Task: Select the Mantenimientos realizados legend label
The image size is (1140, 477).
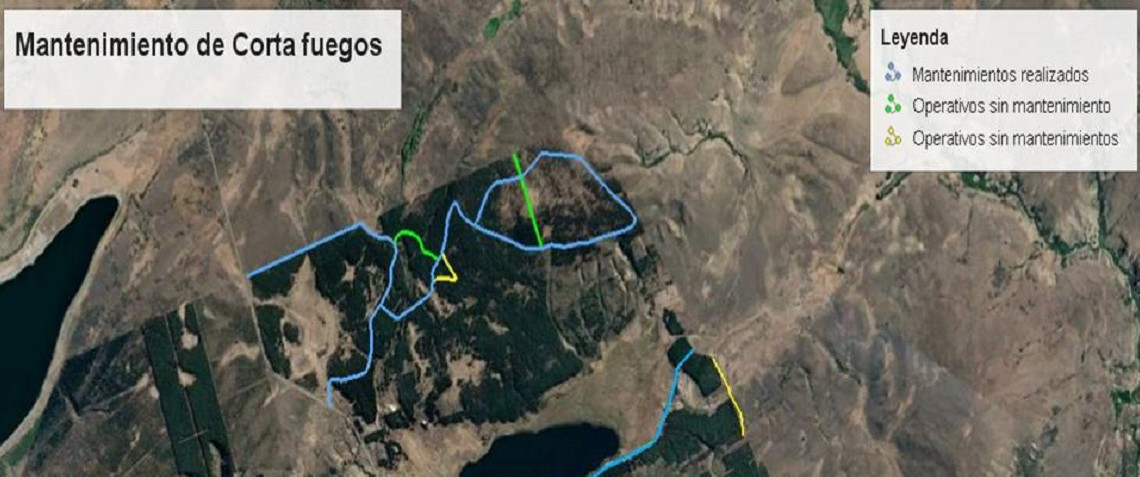Action: click(1000, 73)
